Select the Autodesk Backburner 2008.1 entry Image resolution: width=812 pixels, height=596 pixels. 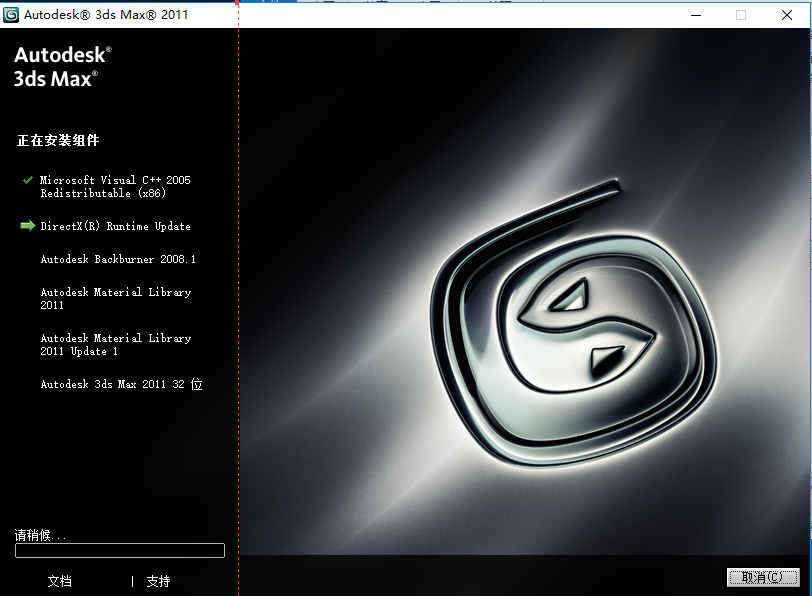tap(118, 259)
